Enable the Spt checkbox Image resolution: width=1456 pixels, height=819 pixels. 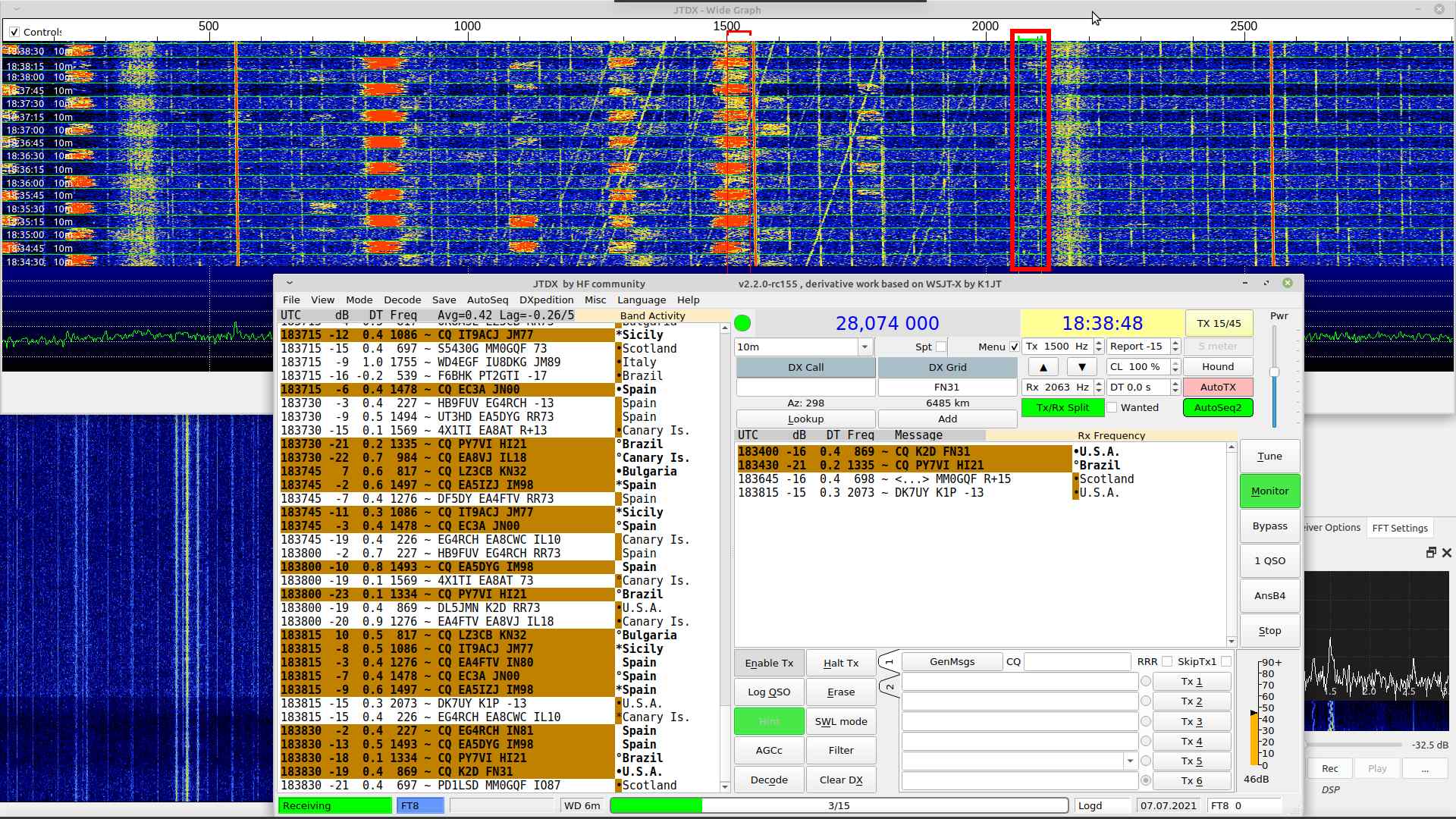[941, 347]
